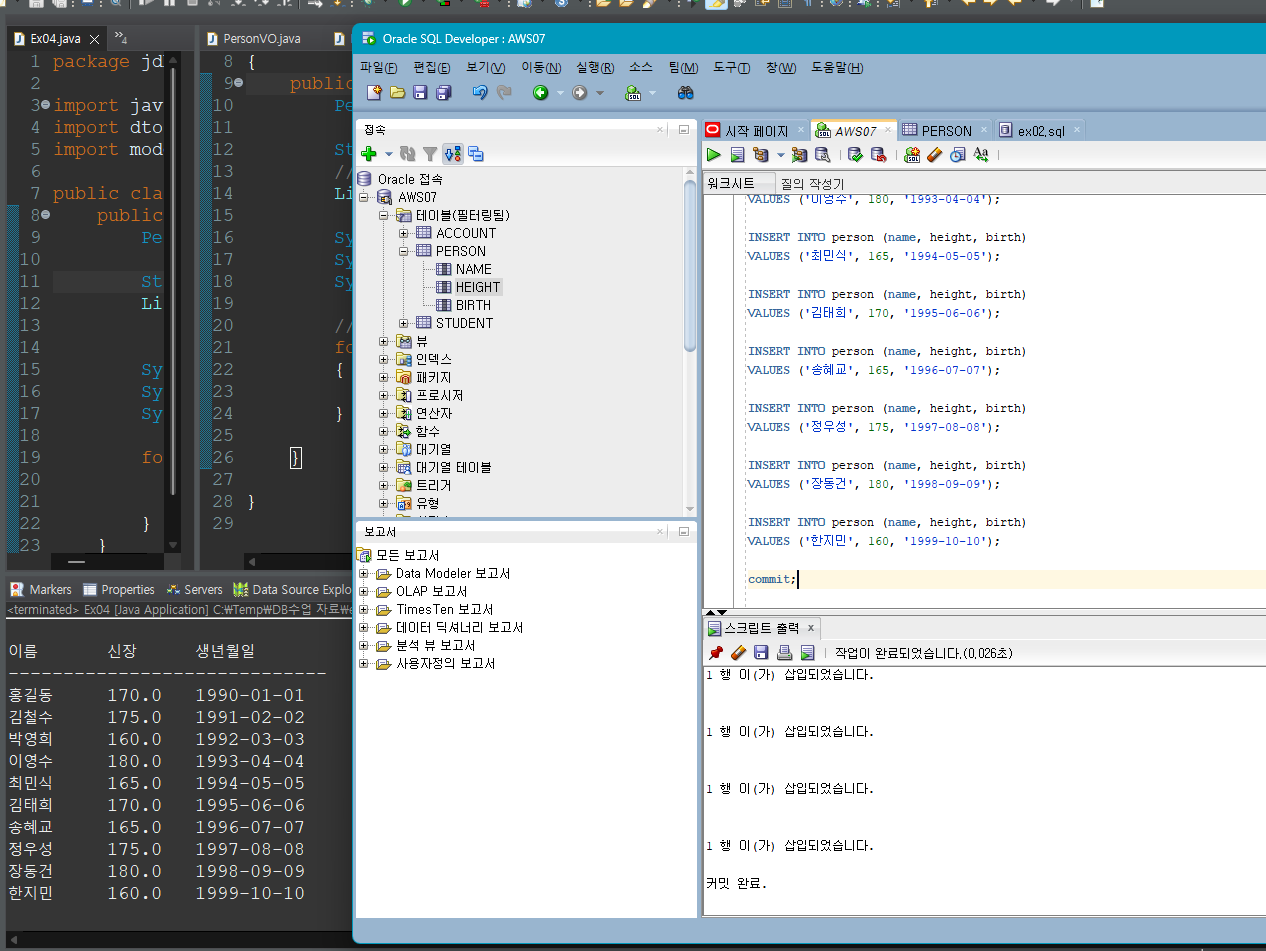
Task: Pin the script output panel
Action: (x=716, y=653)
